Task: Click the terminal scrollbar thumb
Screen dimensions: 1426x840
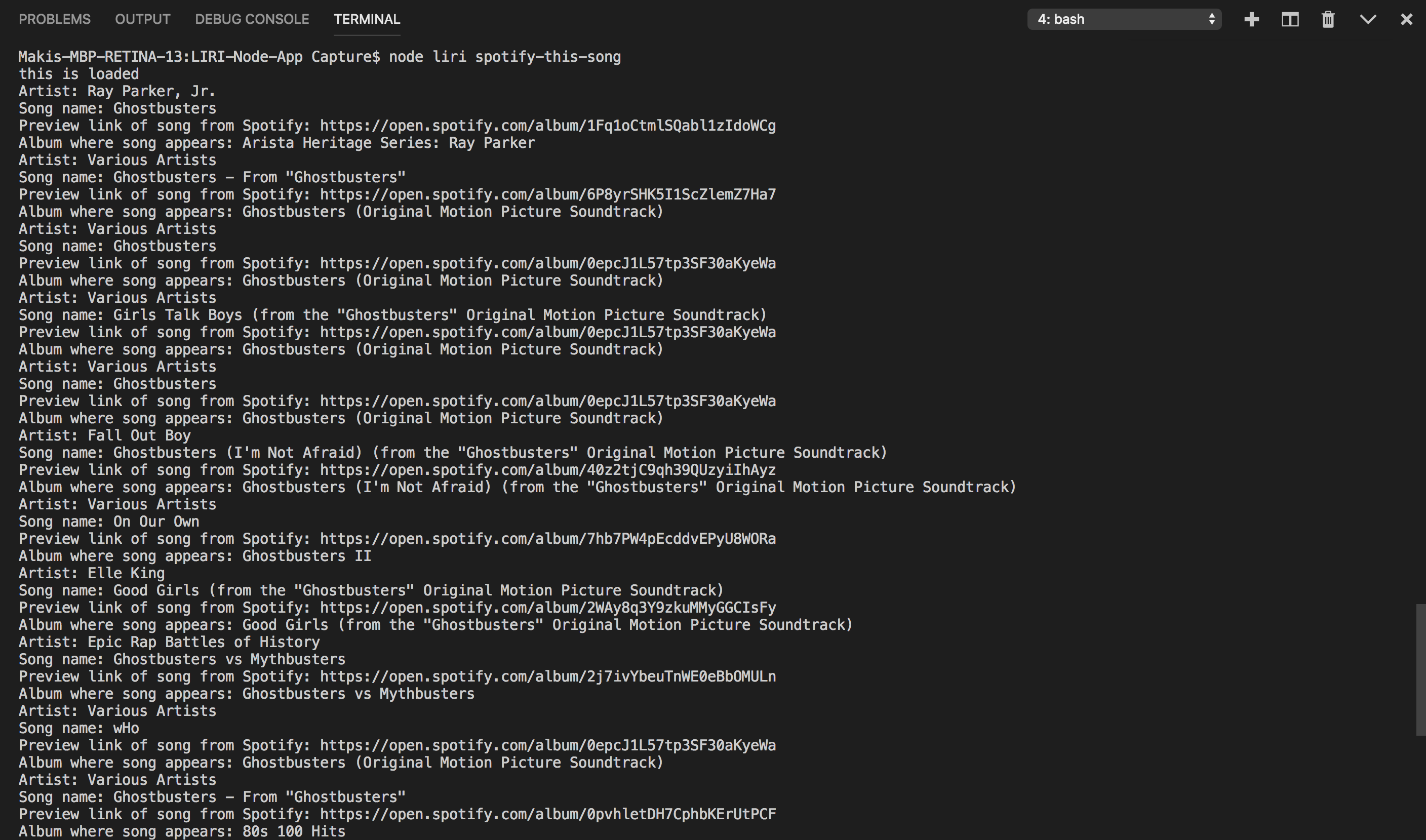Action: pos(1421,669)
